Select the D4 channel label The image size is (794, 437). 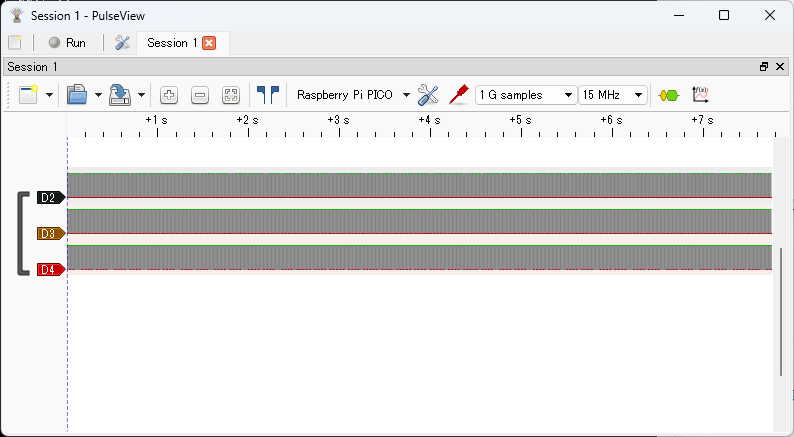point(51,269)
